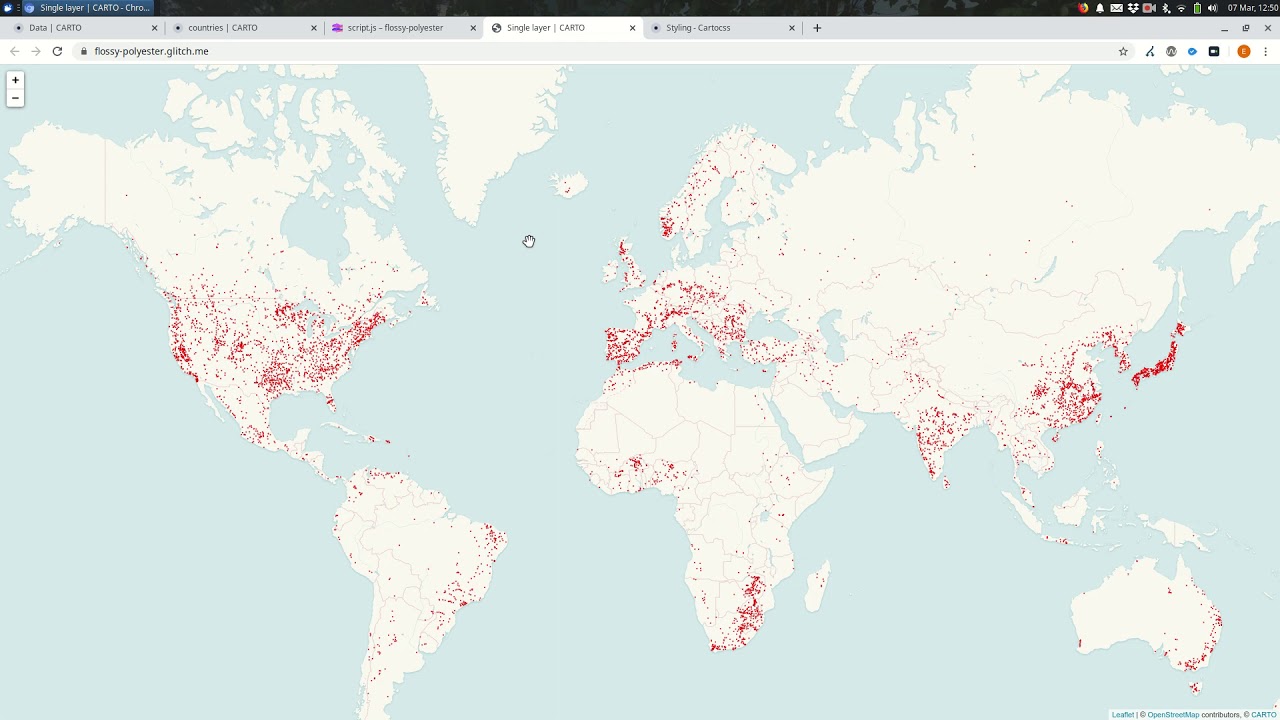Open the dark camera-card extension
Image resolution: width=1280 pixels, height=720 pixels.
pyautogui.click(x=1214, y=51)
